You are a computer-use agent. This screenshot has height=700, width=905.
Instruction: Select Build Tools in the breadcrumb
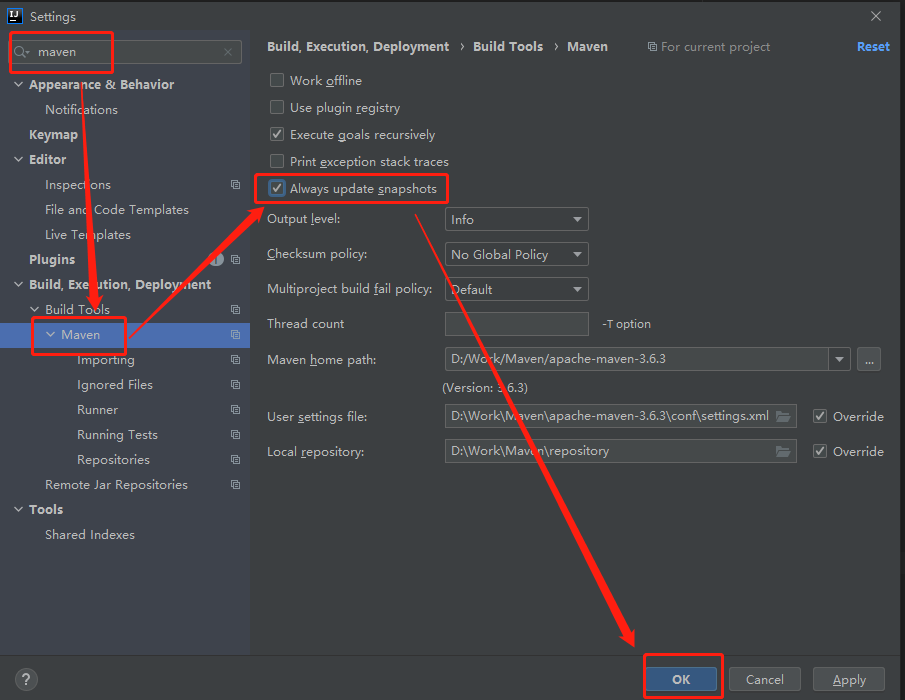click(x=507, y=46)
